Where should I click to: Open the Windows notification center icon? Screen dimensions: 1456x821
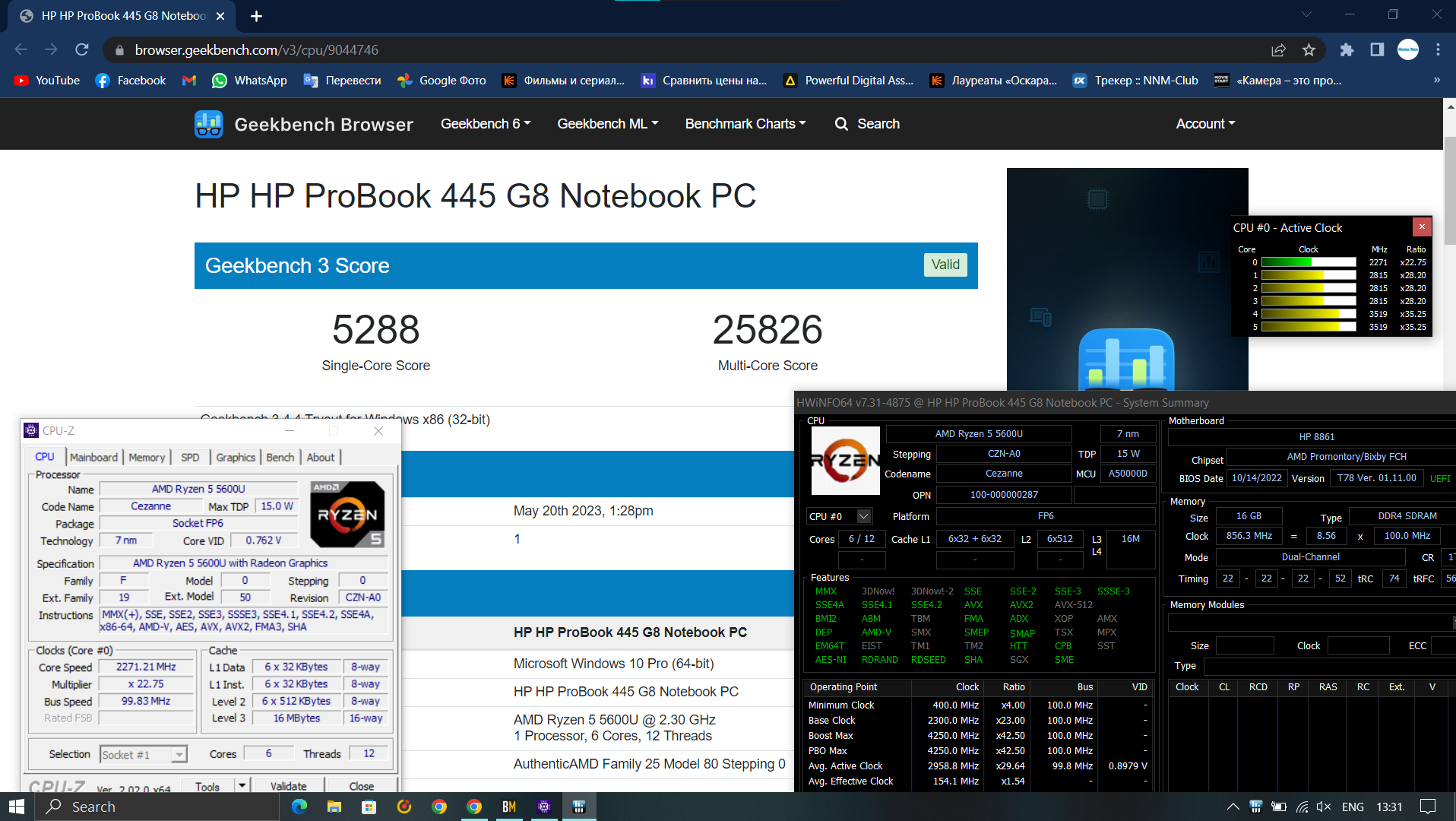[x=1428, y=807]
